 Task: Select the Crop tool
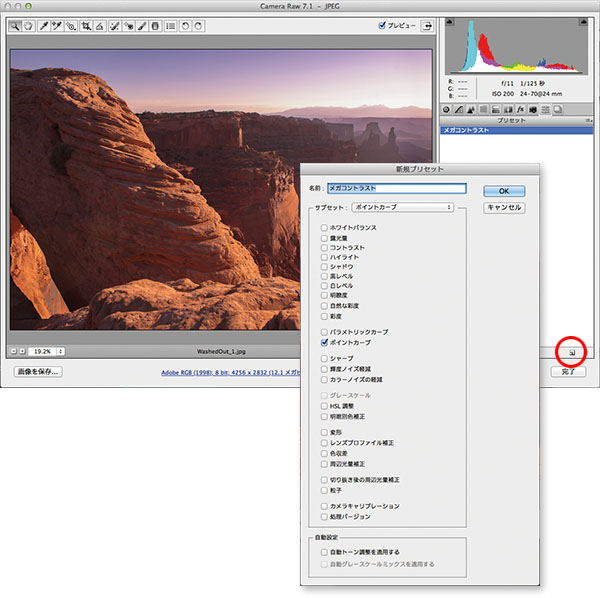[87, 27]
